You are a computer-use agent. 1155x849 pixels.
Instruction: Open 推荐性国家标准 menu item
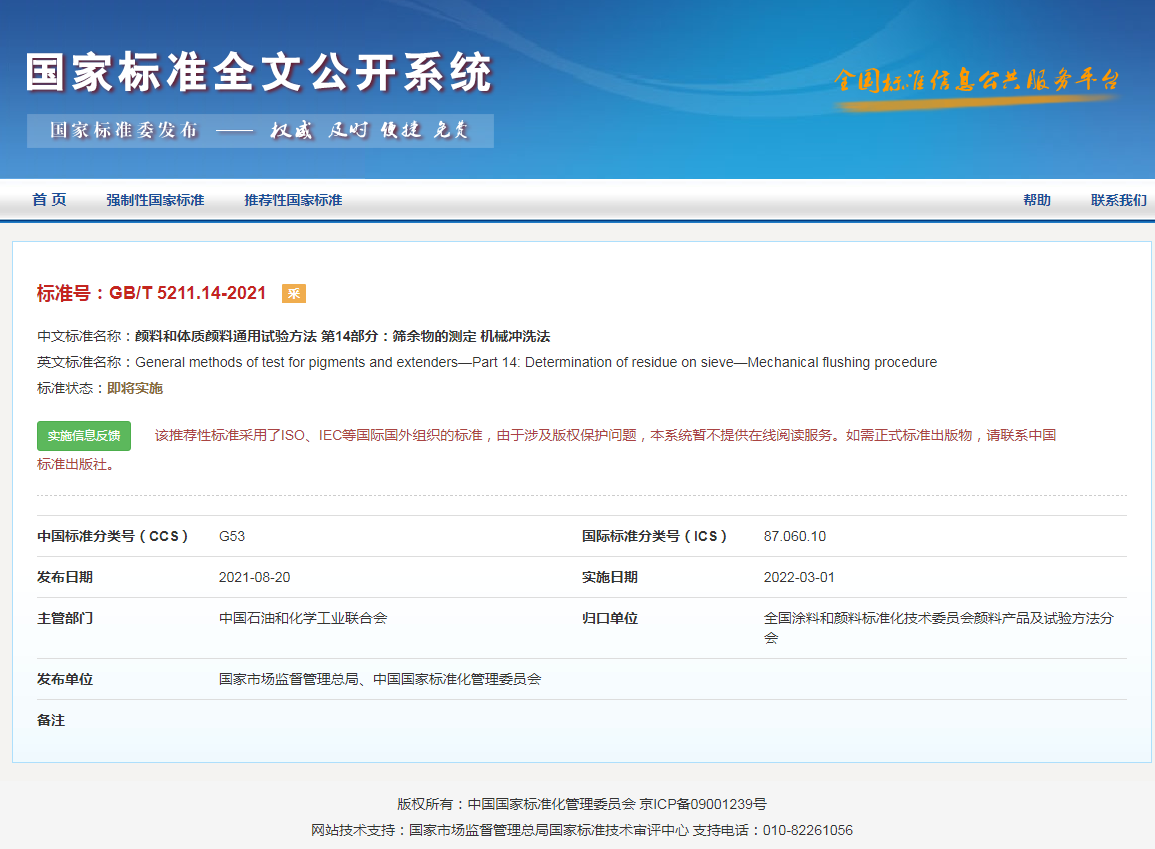click(293, 200)
